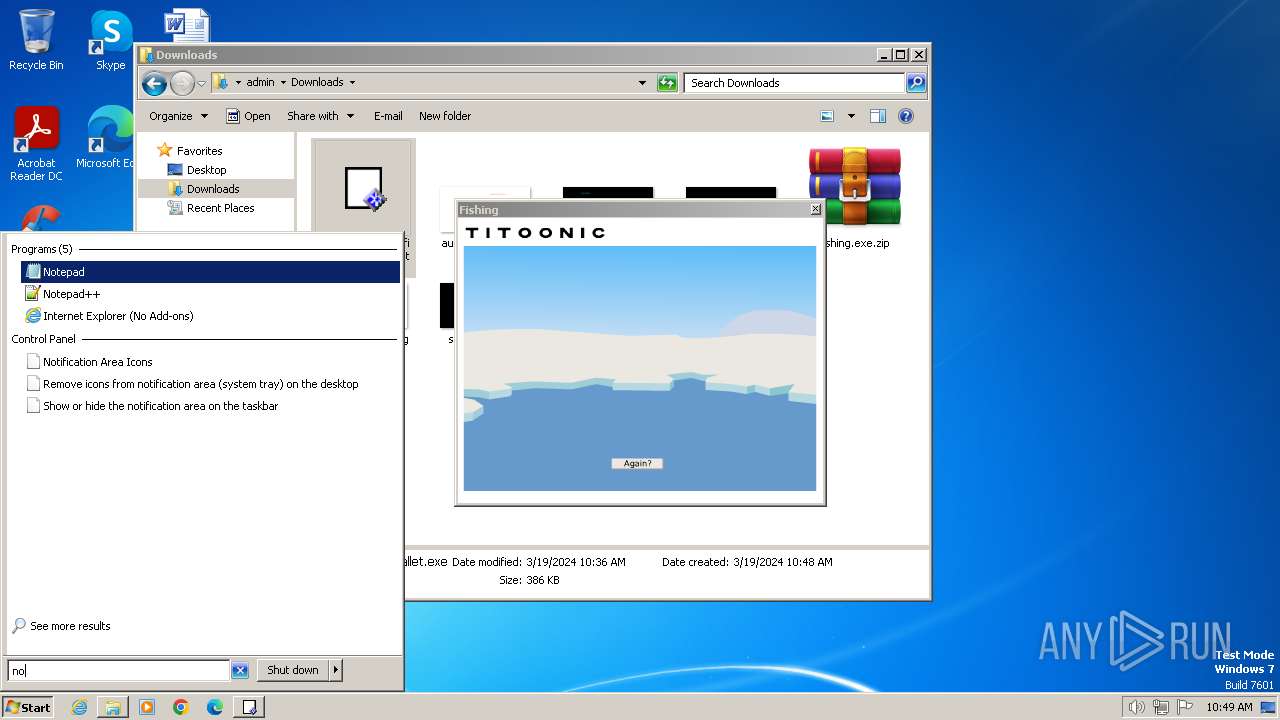The width and height of the screenshot is (1280, 720).
Task: Click the search magnifier button
Action: (x=916, y=83)
